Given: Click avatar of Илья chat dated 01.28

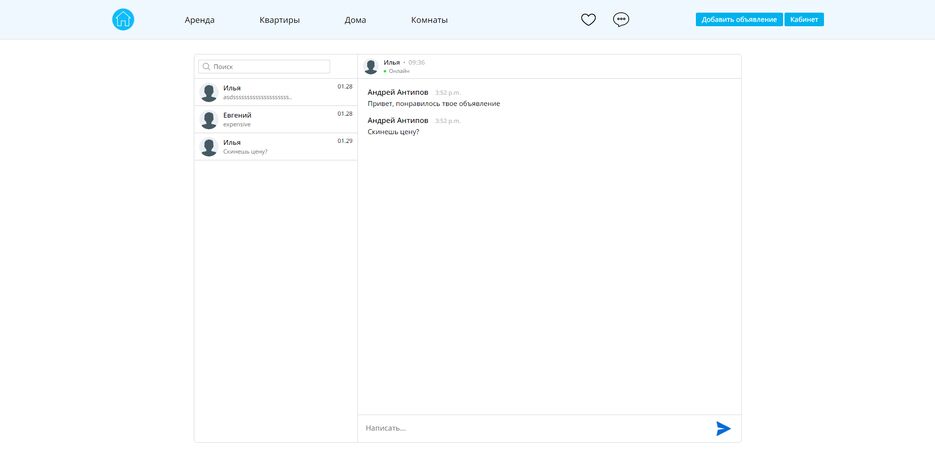Looking at the screenshot, I should point(209,92).
